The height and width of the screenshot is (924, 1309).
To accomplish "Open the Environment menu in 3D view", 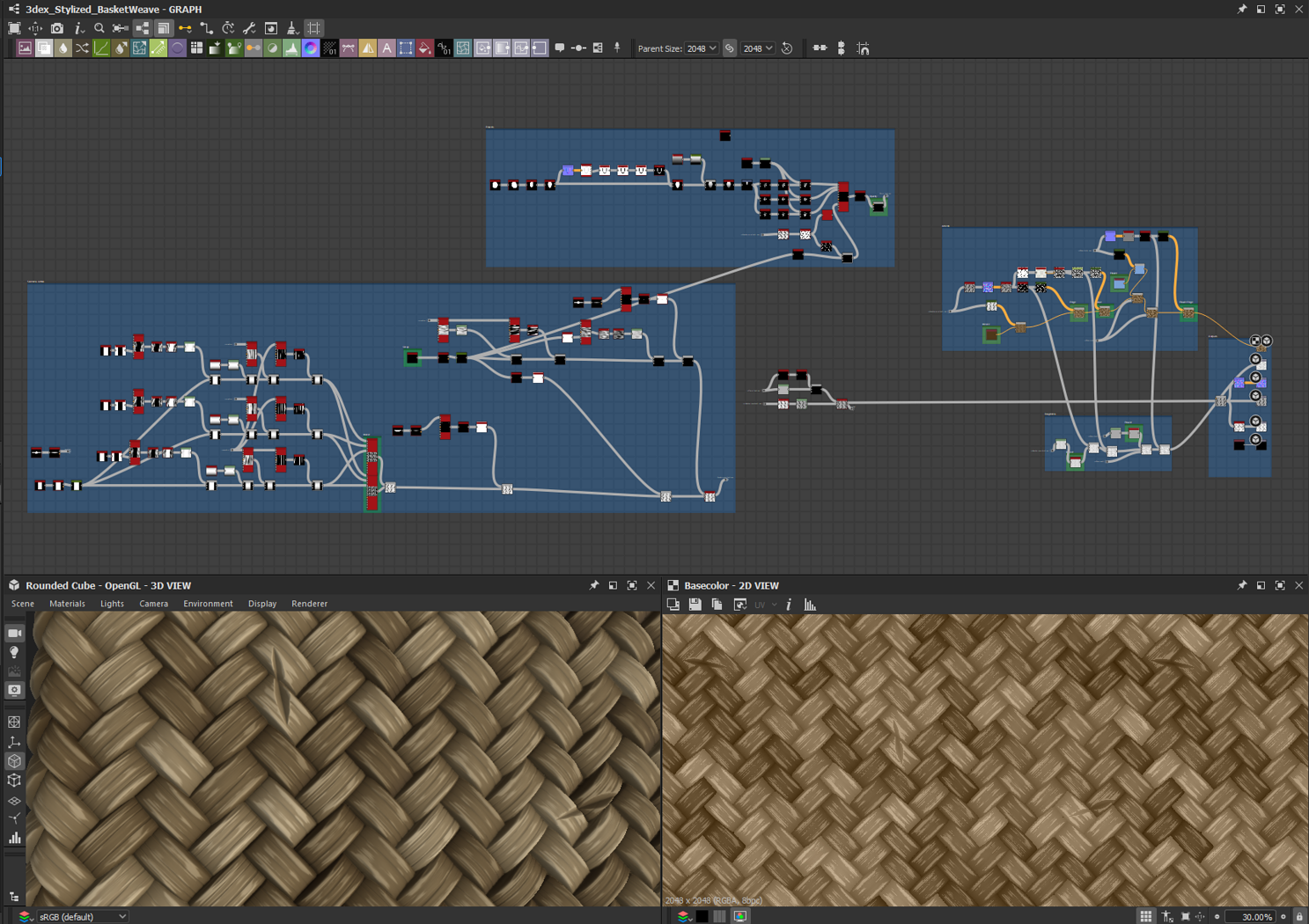I will coord(208,604).
